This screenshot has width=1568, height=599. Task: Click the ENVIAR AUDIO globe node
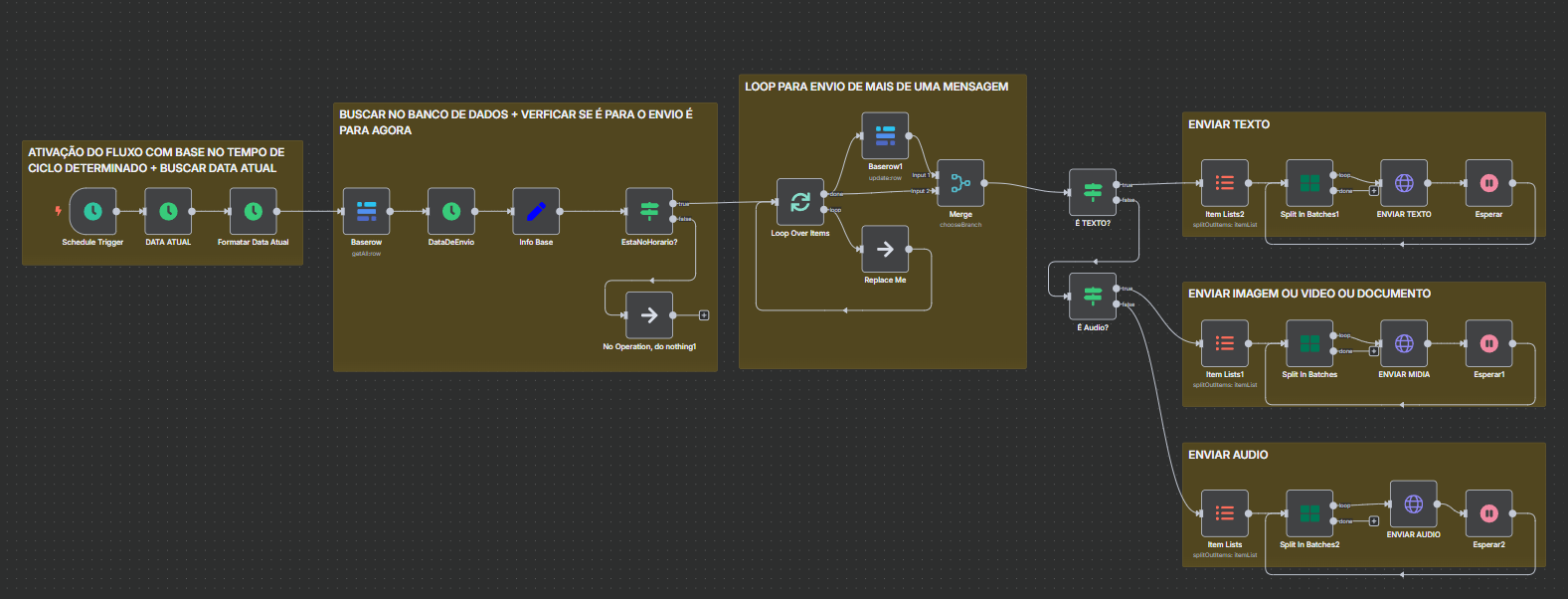point(1413,504)
